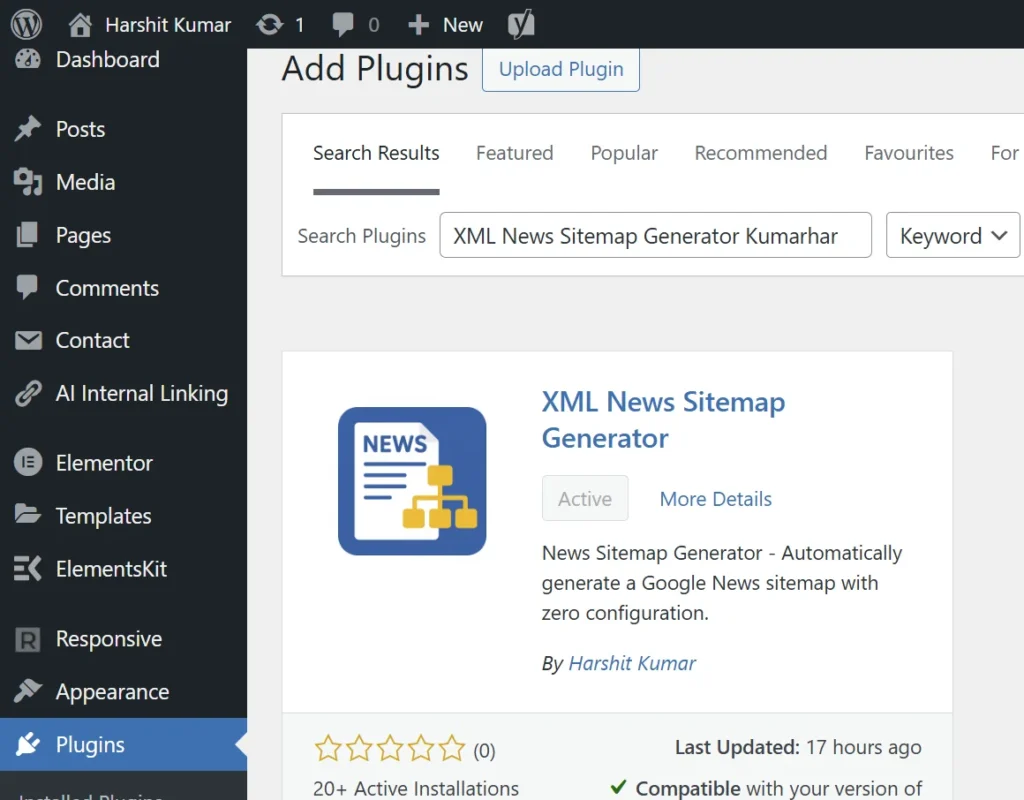Open More Details for the plugin
Viewport: 1024px width, 800px height.
715,499
